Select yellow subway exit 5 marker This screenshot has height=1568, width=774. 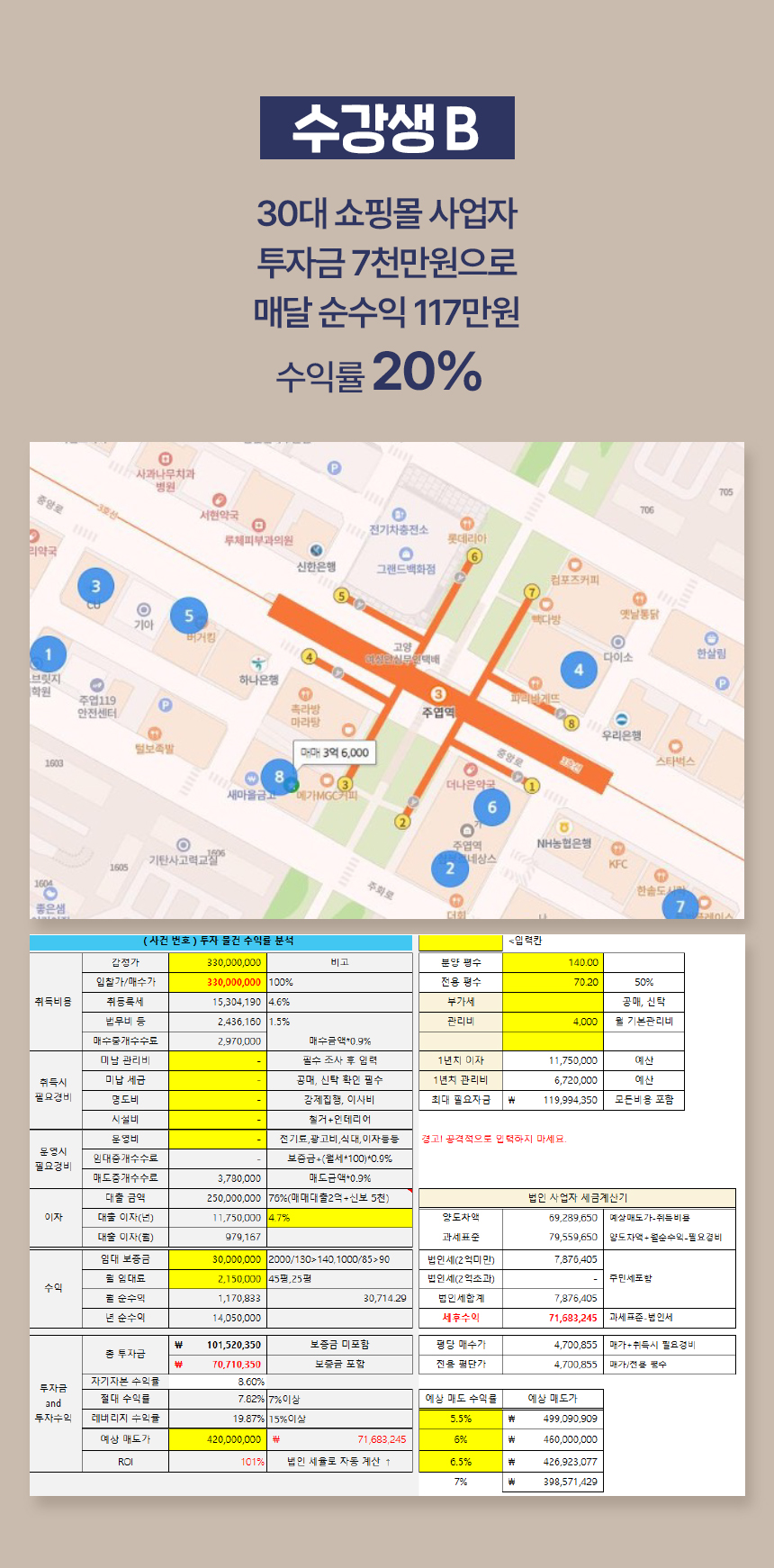341,595
